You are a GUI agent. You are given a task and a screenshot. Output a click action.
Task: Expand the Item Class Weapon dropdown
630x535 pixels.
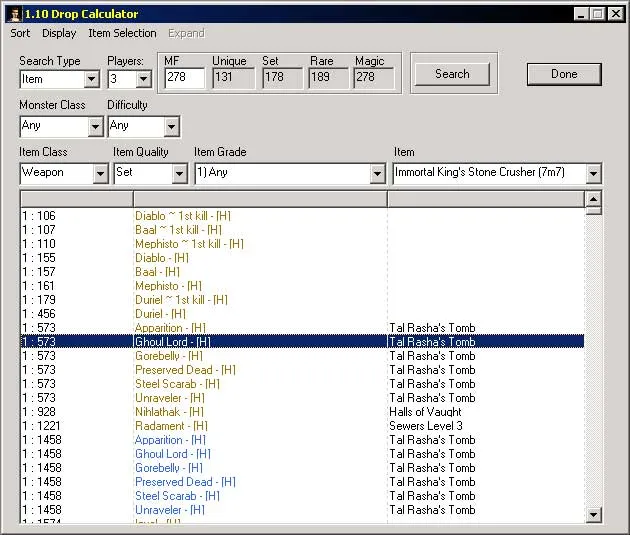[100, 173]
